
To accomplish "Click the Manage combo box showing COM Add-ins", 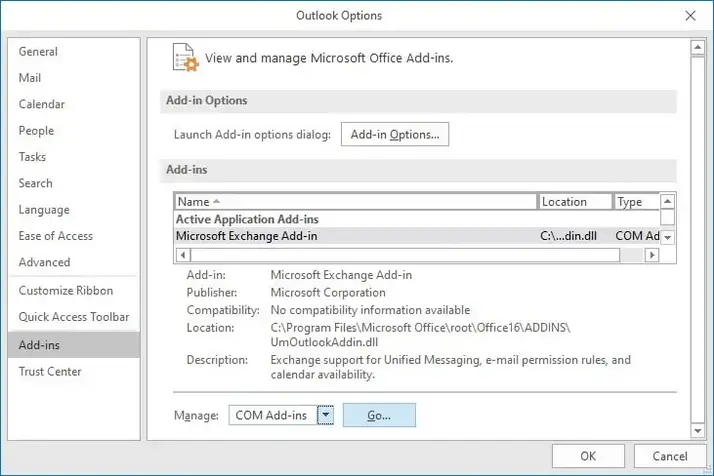I will [x=281, y=415].
